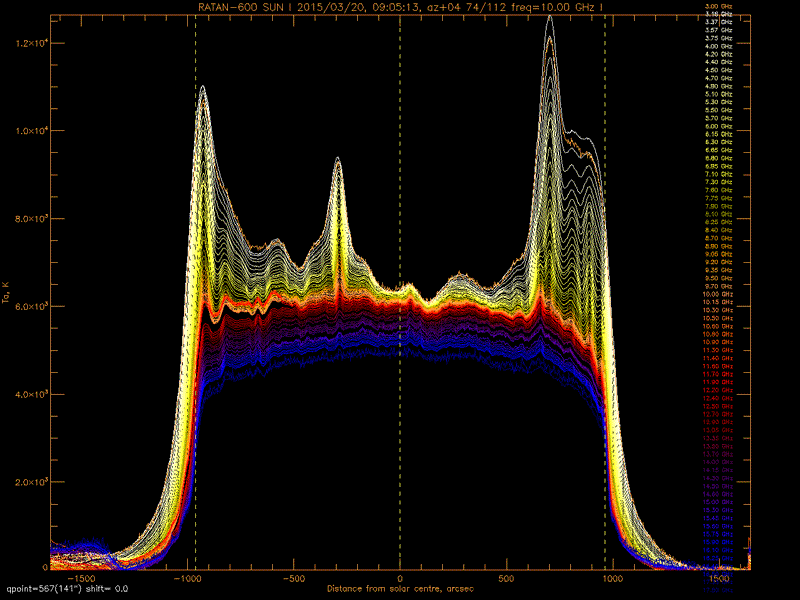Click the tallest peak near 700 arcsec
Image resolution: width=800 pixels, height=600 pixels.
click(549, 18)
